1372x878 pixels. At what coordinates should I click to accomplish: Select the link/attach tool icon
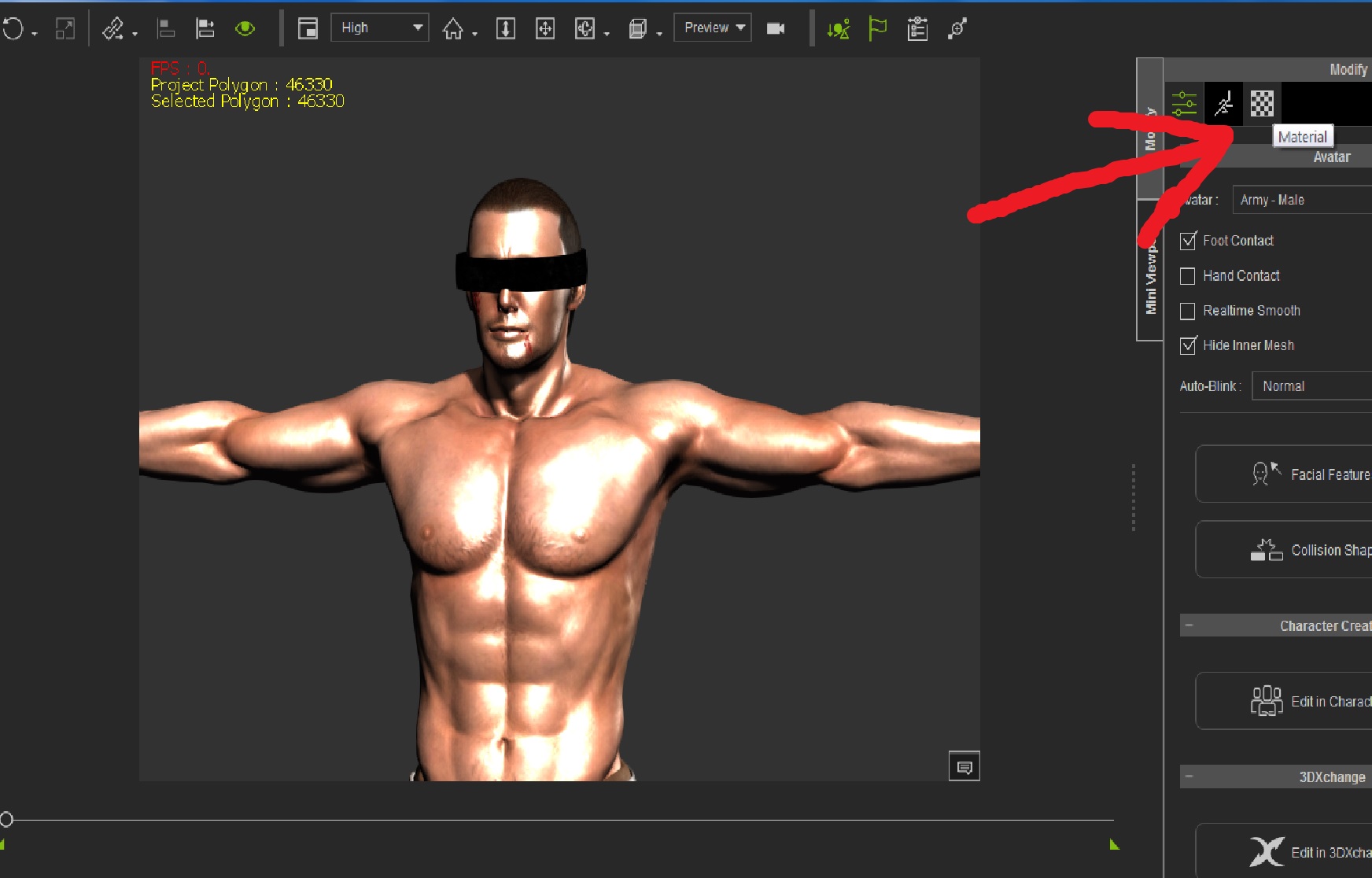point(114,29)
